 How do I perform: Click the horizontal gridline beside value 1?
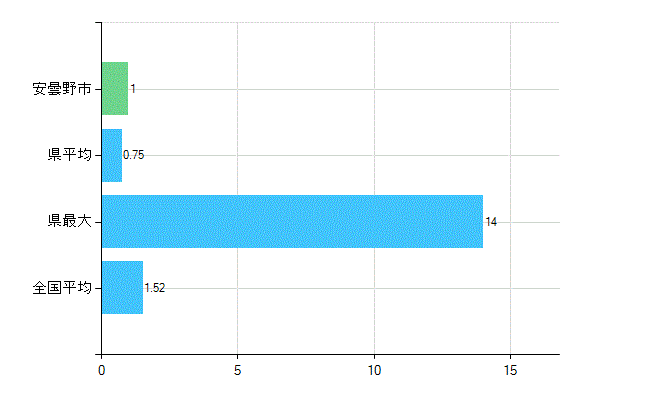click(347, 89)
